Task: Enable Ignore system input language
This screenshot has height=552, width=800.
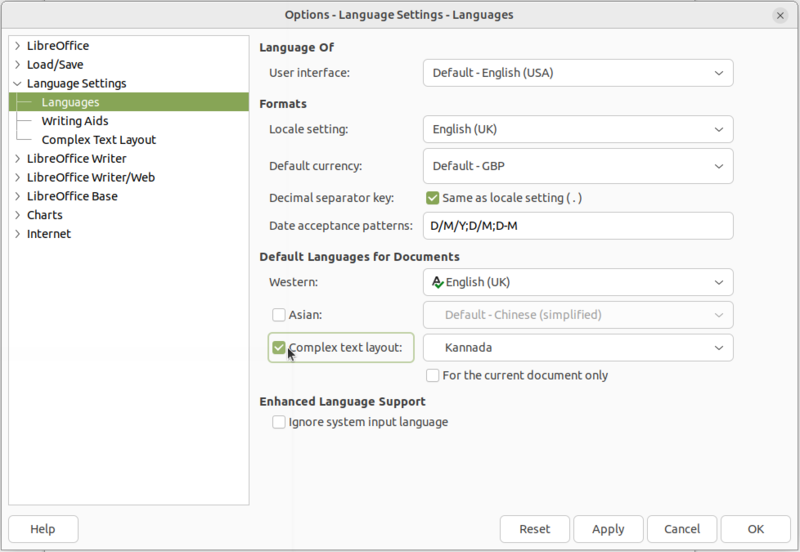Action: point(279,422)
